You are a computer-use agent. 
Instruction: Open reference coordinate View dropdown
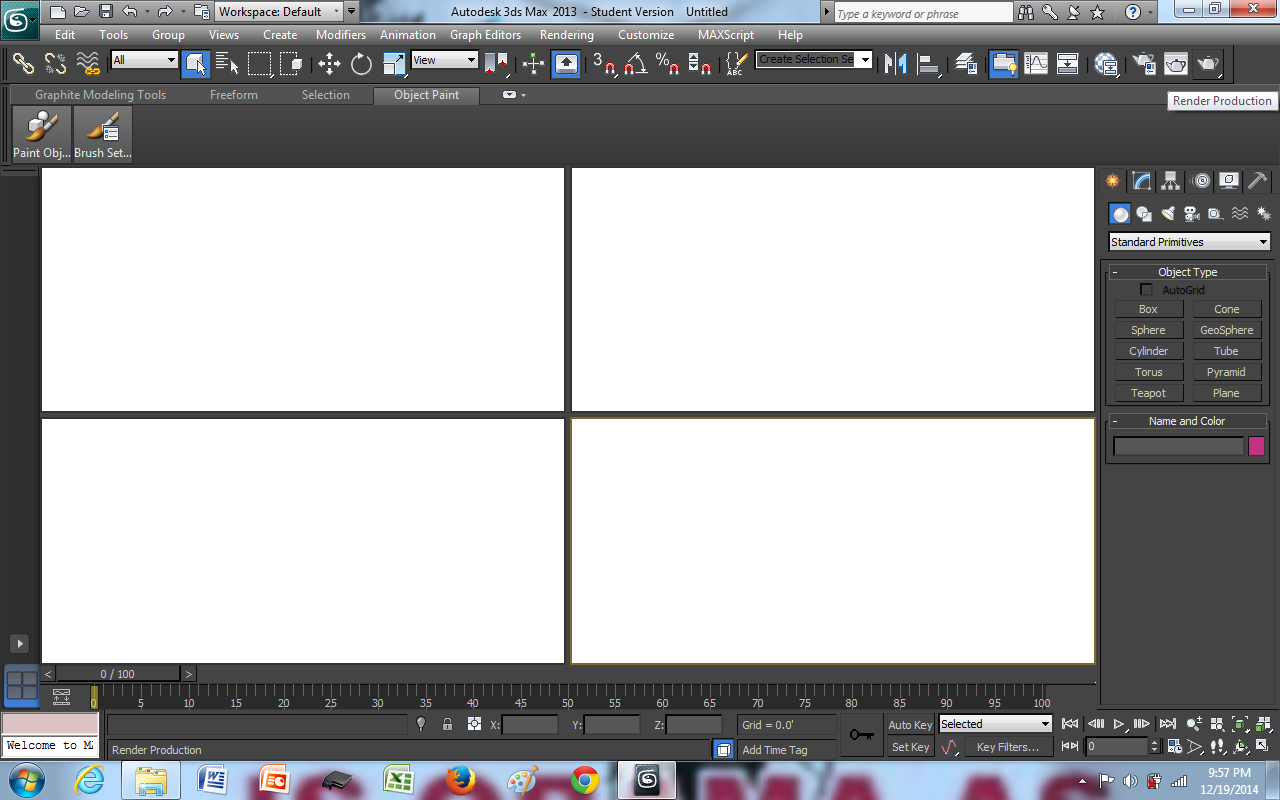pyautogui.click(x=445, y=60)
